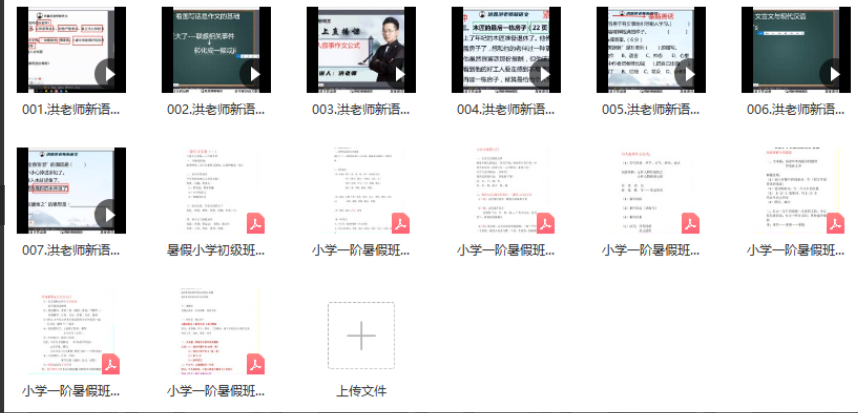Play video 006 via its play icon
This screenshot has width=858, height=413.
[x=833, y=74]
